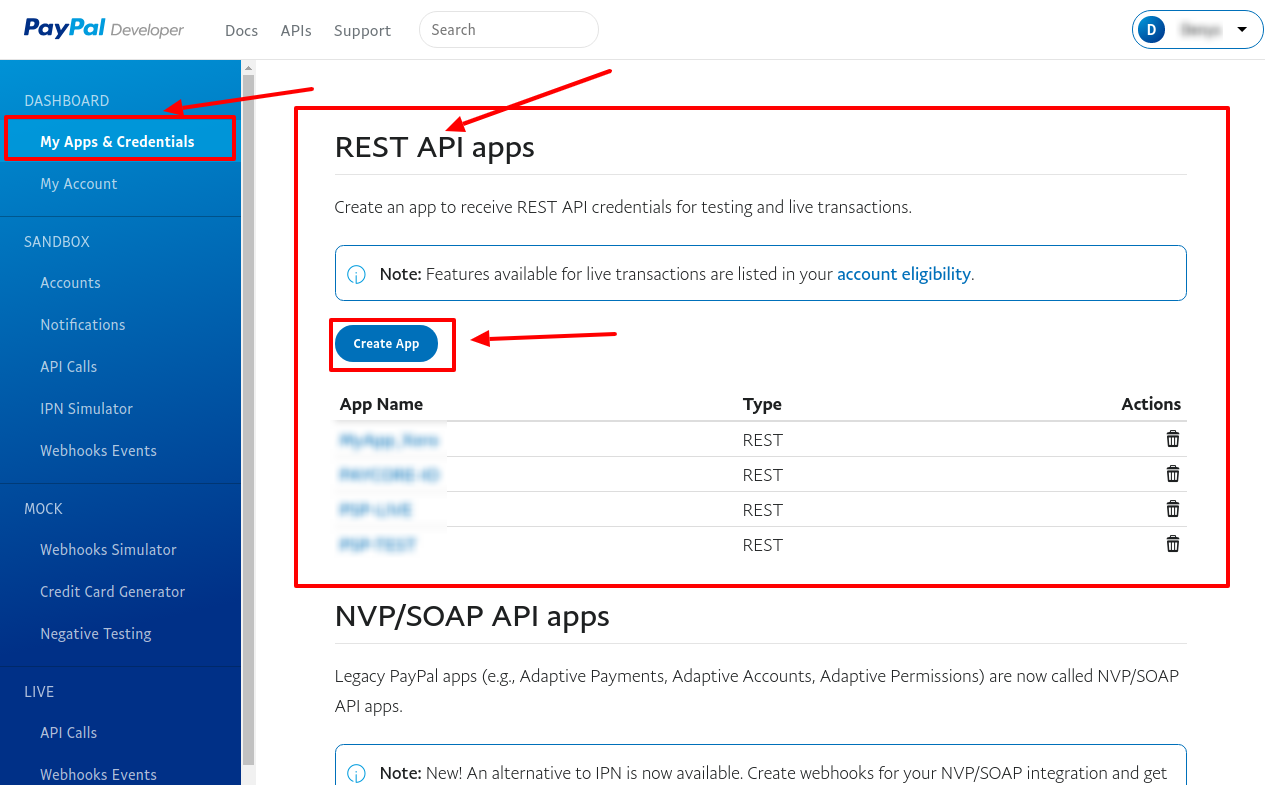Click the SANDBOX section heading
Viewport: 1265px width, 785px height.
pyautogui.click(x=57, y=242)
